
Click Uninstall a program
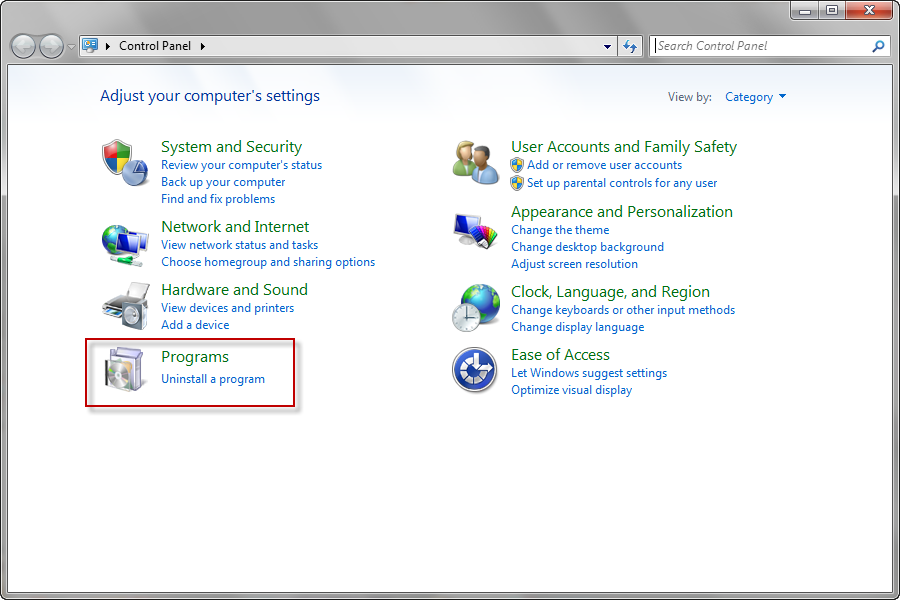coord(213,379)
